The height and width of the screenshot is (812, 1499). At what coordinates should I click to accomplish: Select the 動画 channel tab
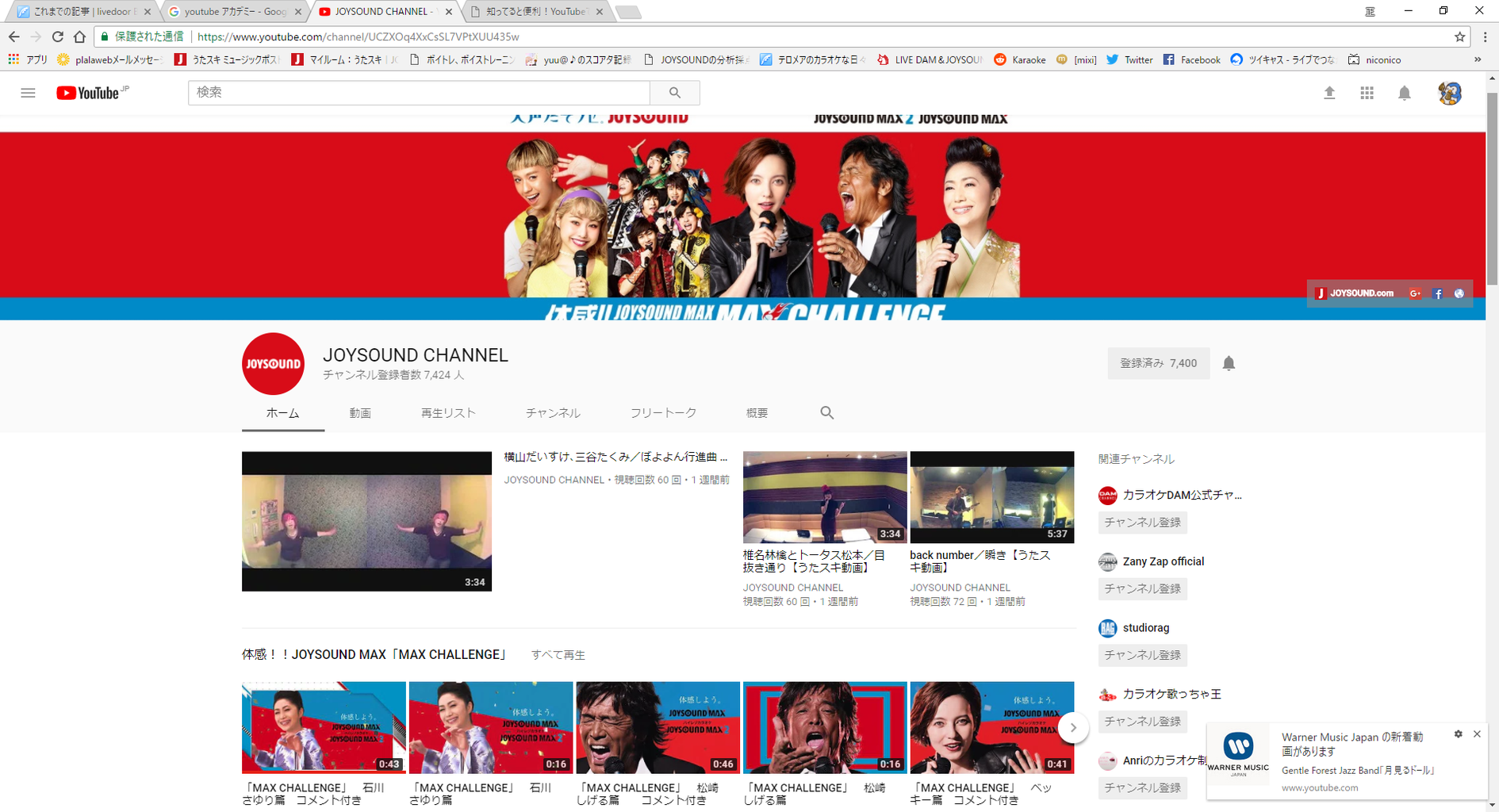(360, 413)
